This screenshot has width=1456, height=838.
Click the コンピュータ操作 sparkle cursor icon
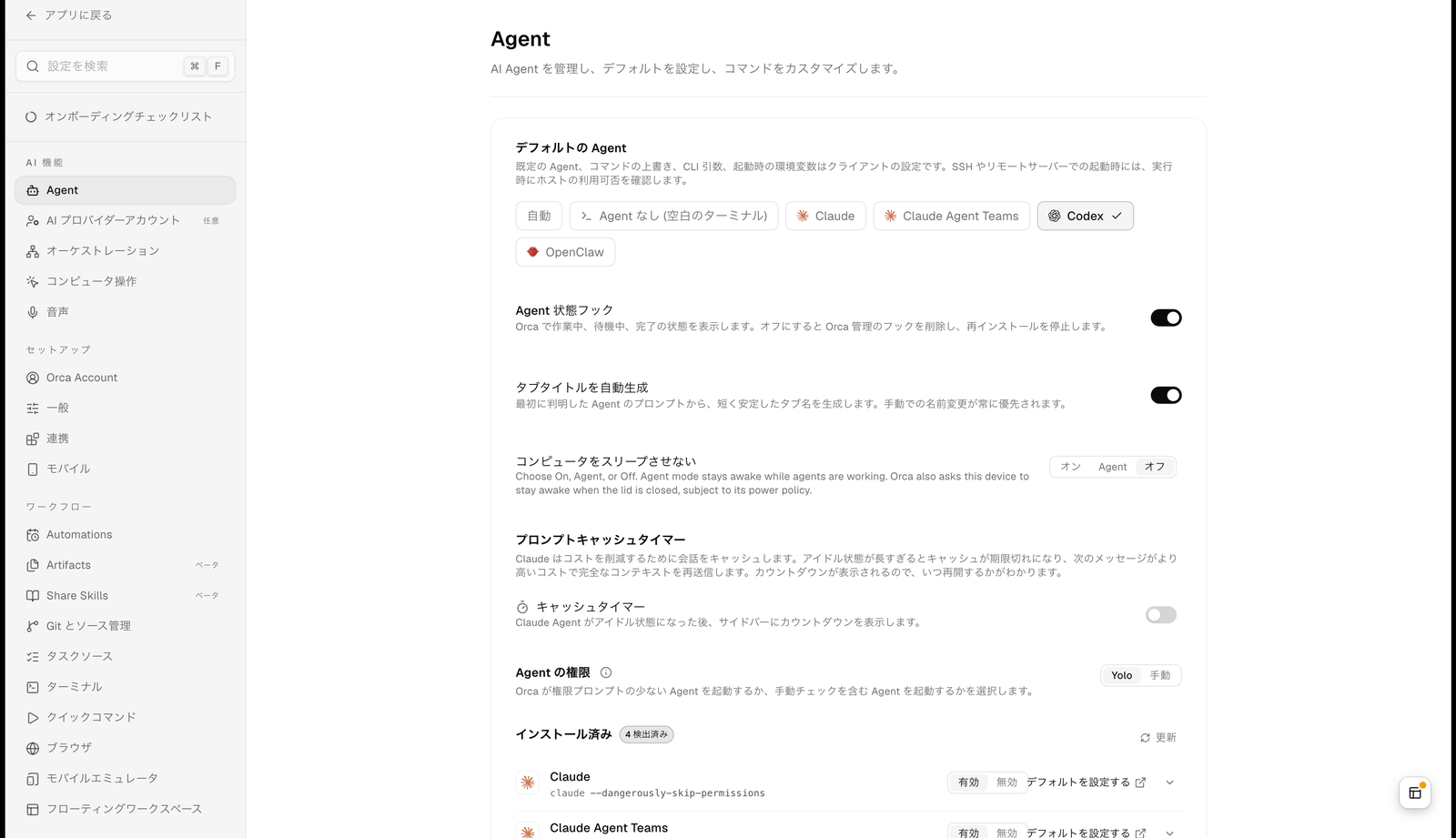[x=33, y=281]
